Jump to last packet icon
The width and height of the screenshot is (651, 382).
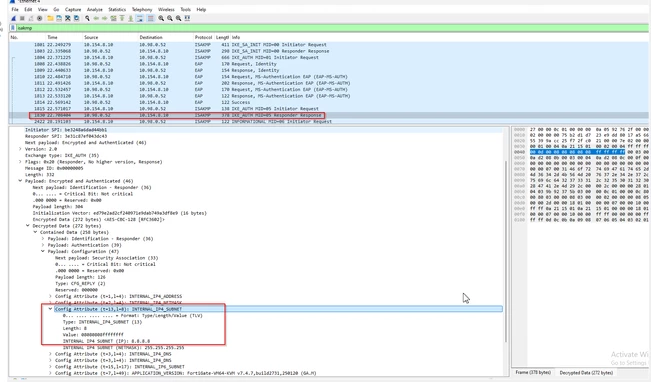click(x=131, y=18)
